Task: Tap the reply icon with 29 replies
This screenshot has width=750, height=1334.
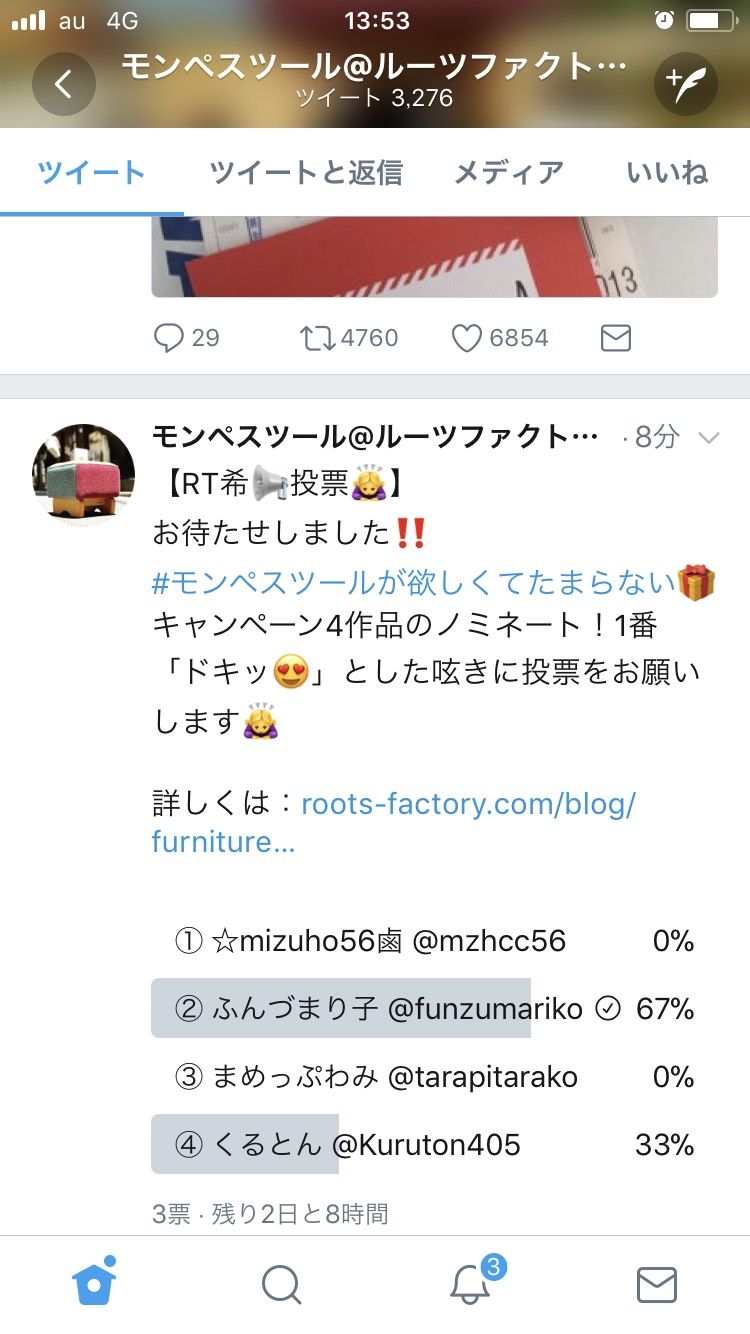Action: (170, 338)
